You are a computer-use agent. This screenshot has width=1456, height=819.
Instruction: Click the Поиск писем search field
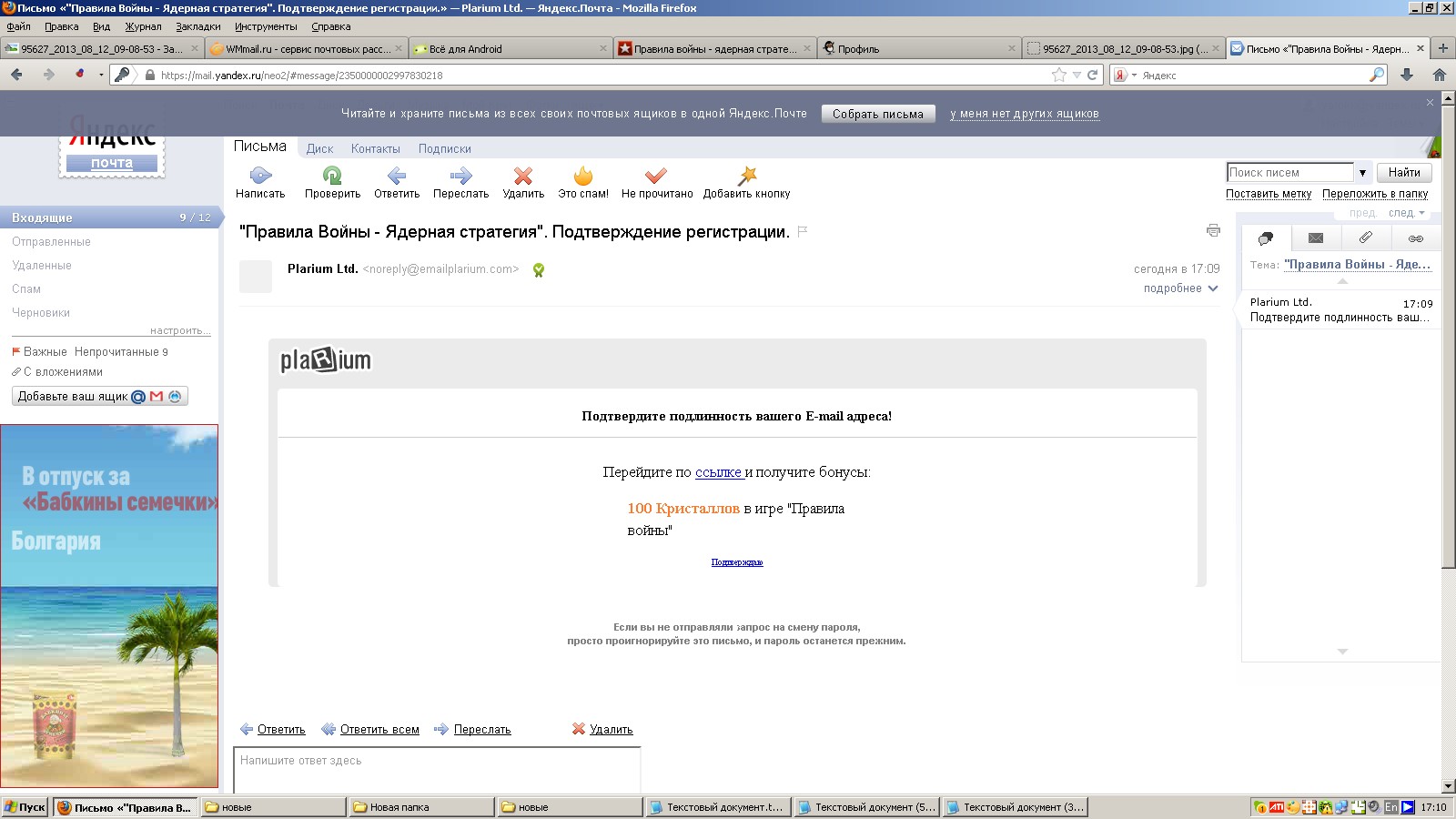pos(1290,172)
